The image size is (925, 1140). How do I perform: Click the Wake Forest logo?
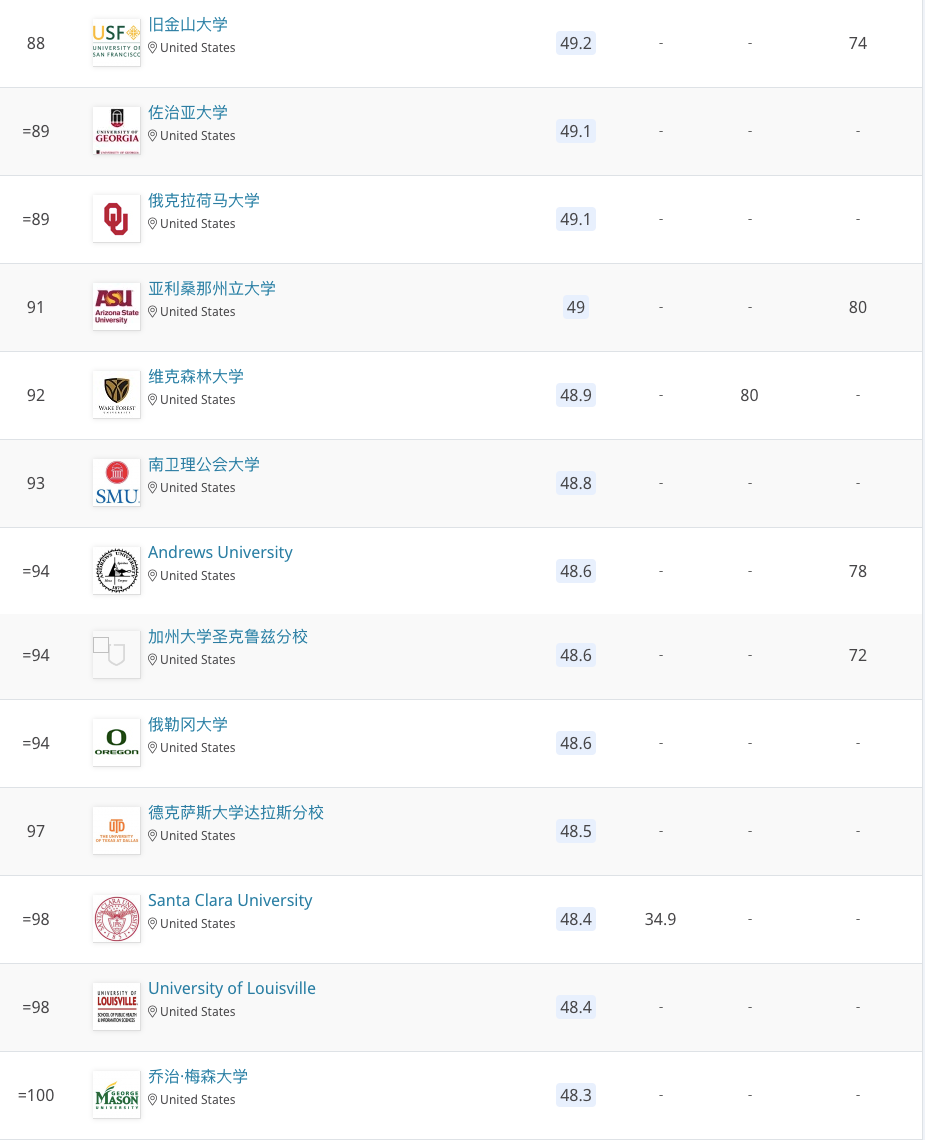pos(116,395)
